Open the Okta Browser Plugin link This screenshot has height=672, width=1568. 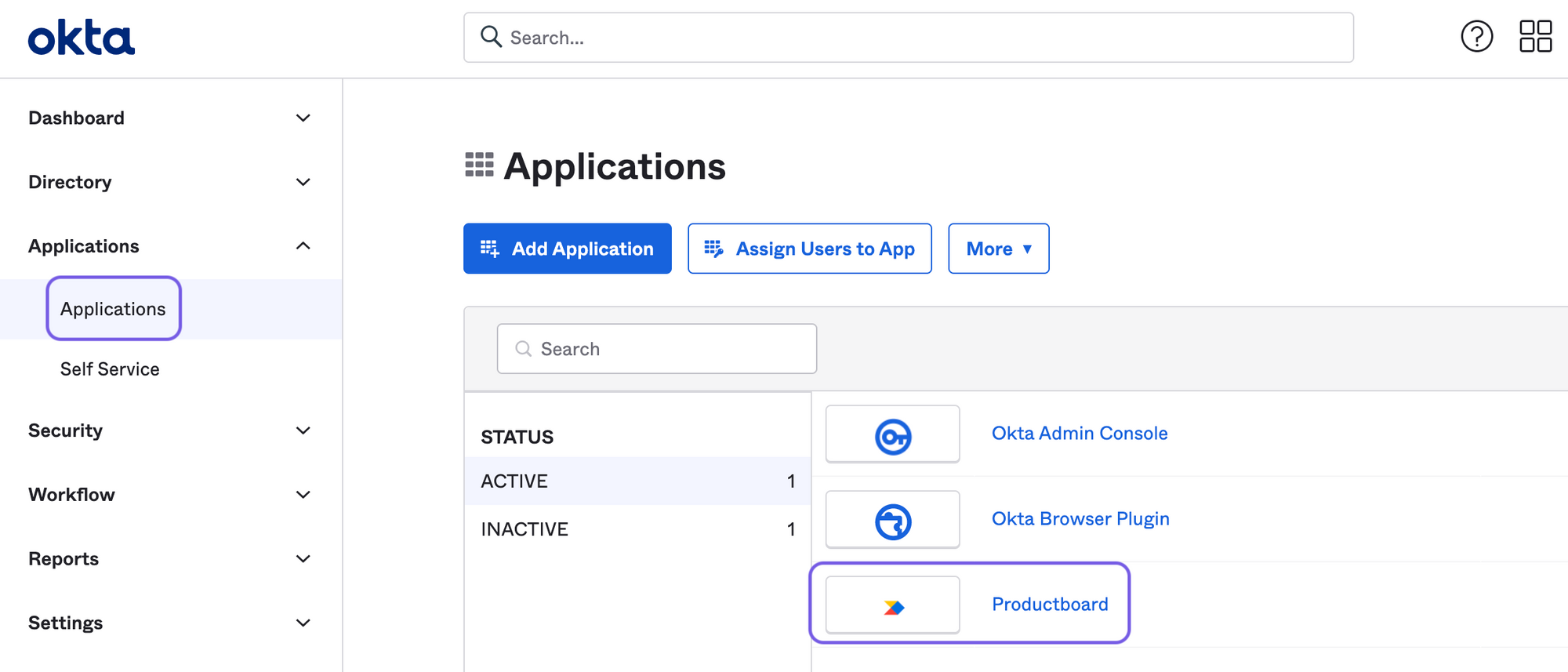(1080, 519)
